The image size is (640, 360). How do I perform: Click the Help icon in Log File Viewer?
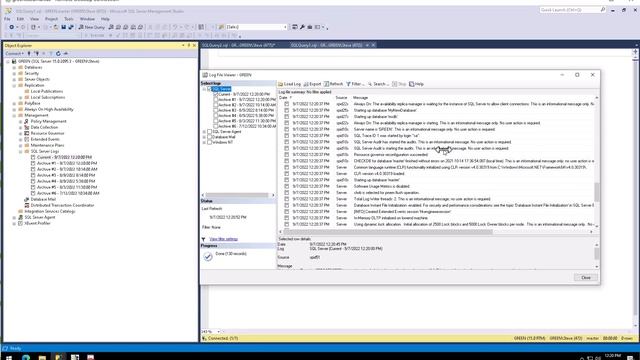coord(411,84)
